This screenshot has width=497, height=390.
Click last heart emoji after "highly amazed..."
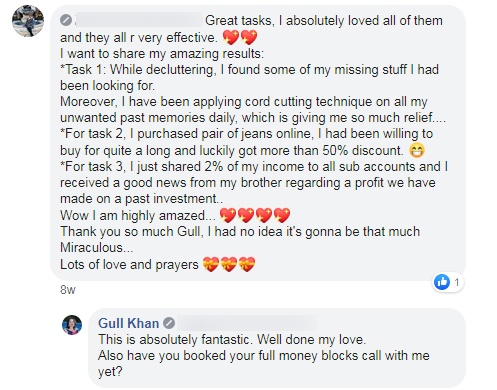pos(282,215)
